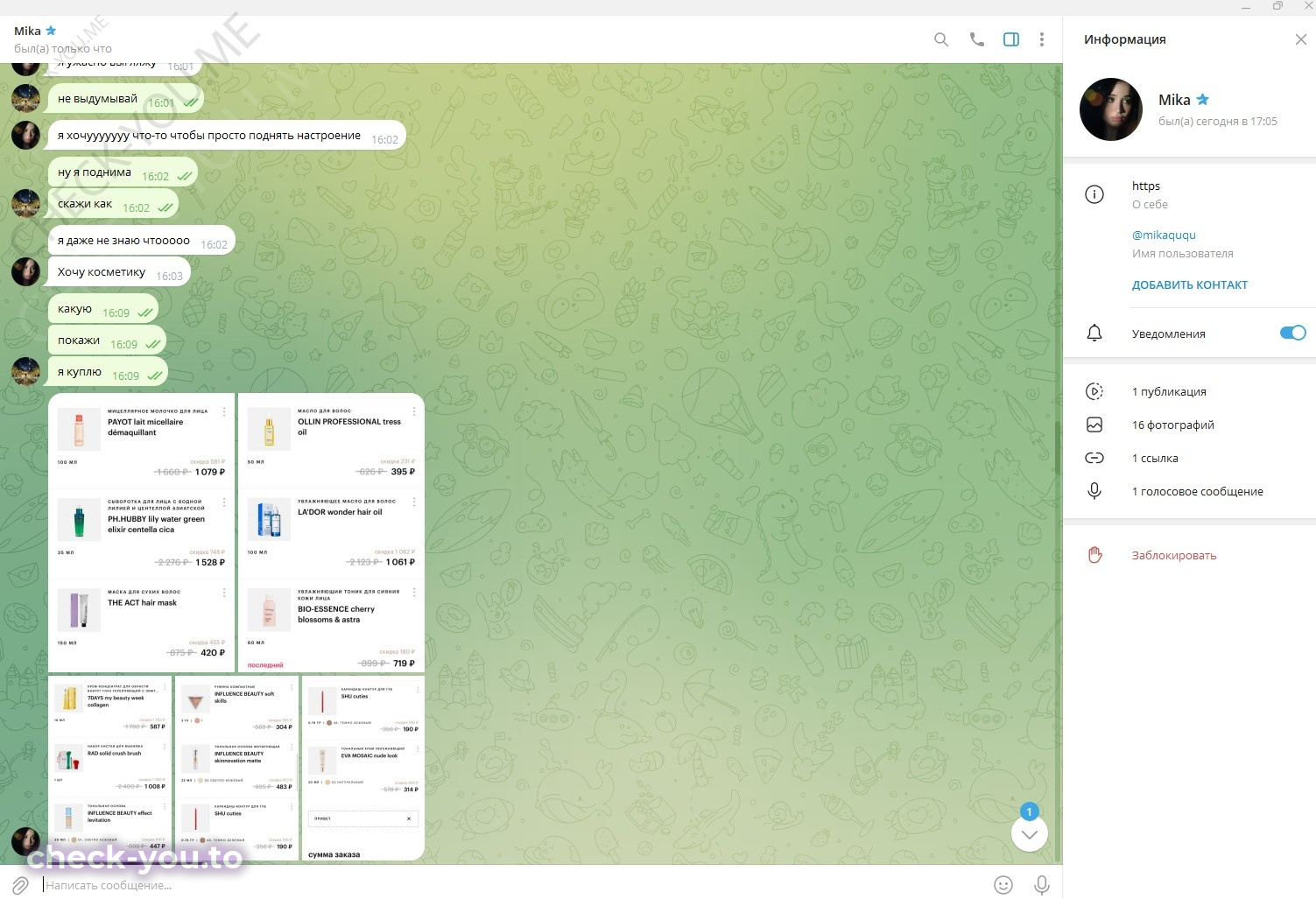
Task: Select the message 'какую'
Action: [103, 309]
